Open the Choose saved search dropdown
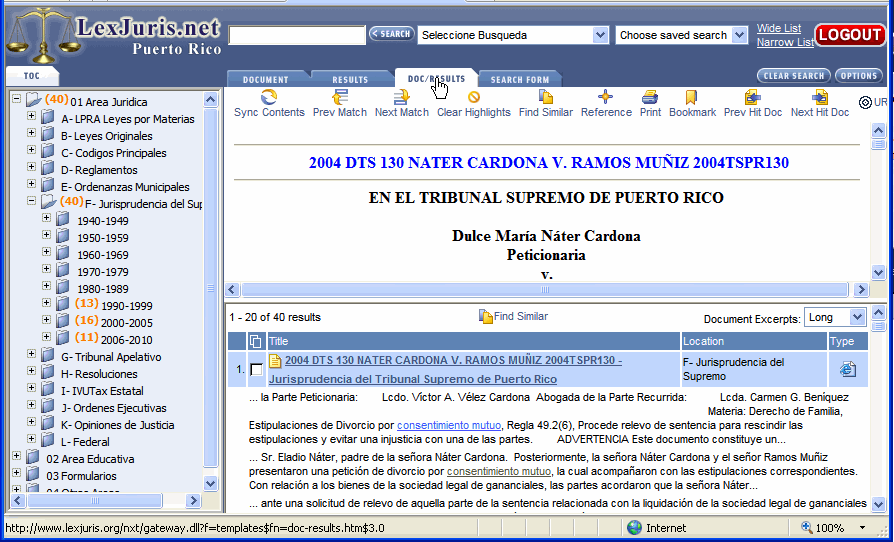894x542 pixels. pos(739,35)
